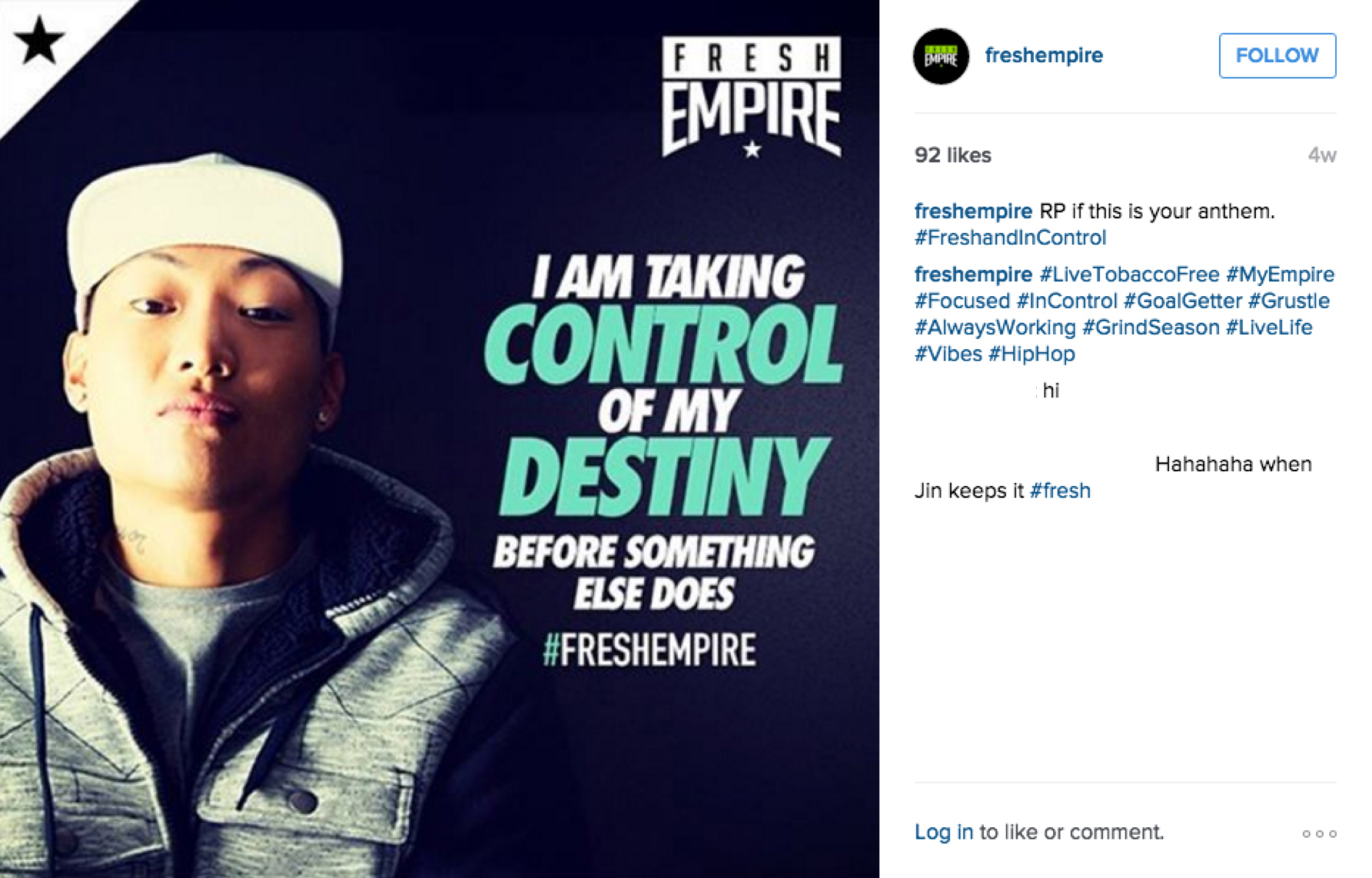The height and width of the screenshot is (878, 1372).
Task: Open the #FreshandInControl hashtag
Action: (x=1010, y=238)
